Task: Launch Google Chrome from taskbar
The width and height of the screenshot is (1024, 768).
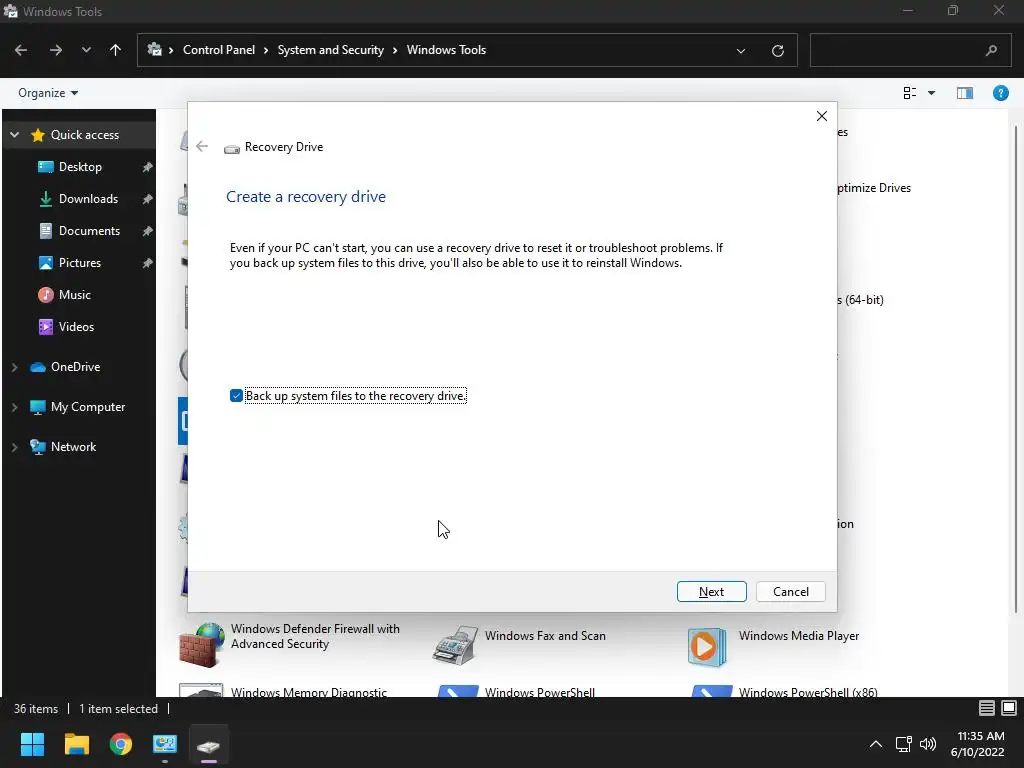Action: 121,744
